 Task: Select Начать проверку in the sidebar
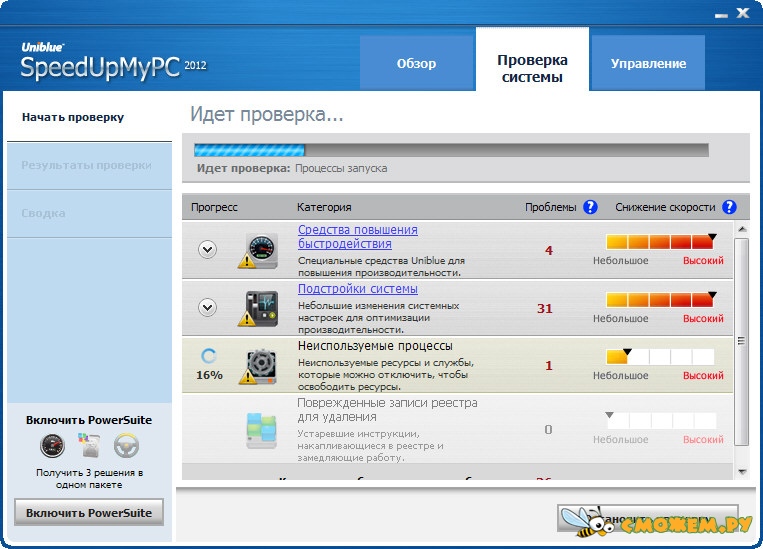point(89,117)
